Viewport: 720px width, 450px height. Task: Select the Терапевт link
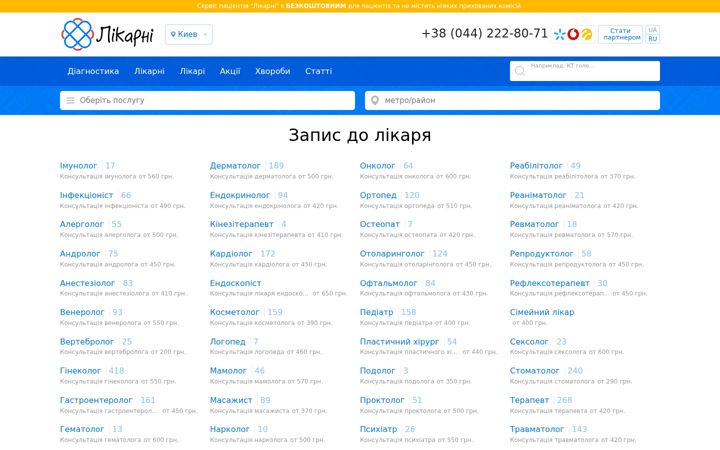(x=529, y=400)
